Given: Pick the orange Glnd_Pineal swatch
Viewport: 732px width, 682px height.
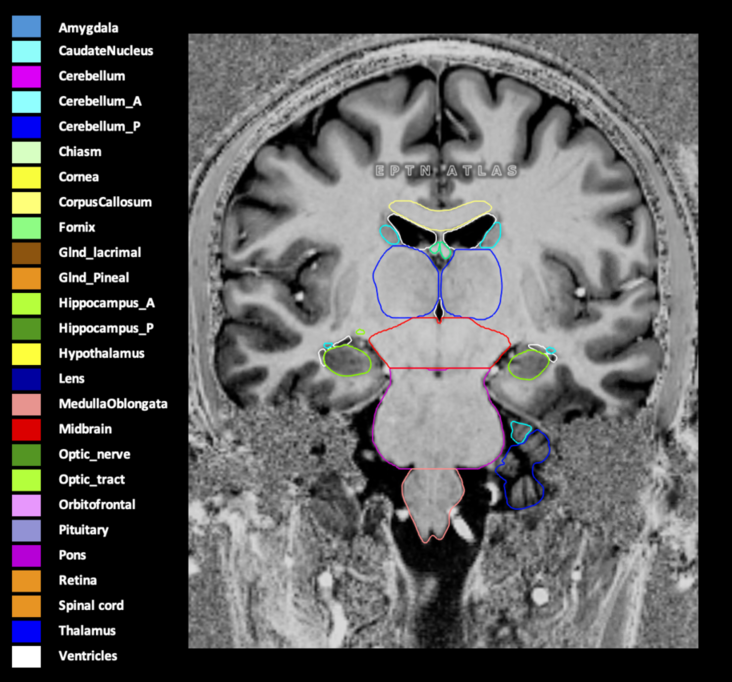Looking at the screenshot, I should [x=26, y=279].
